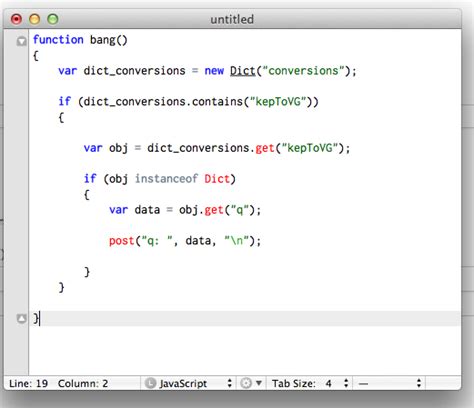Click the Column: 2 status text

(83, 384)
